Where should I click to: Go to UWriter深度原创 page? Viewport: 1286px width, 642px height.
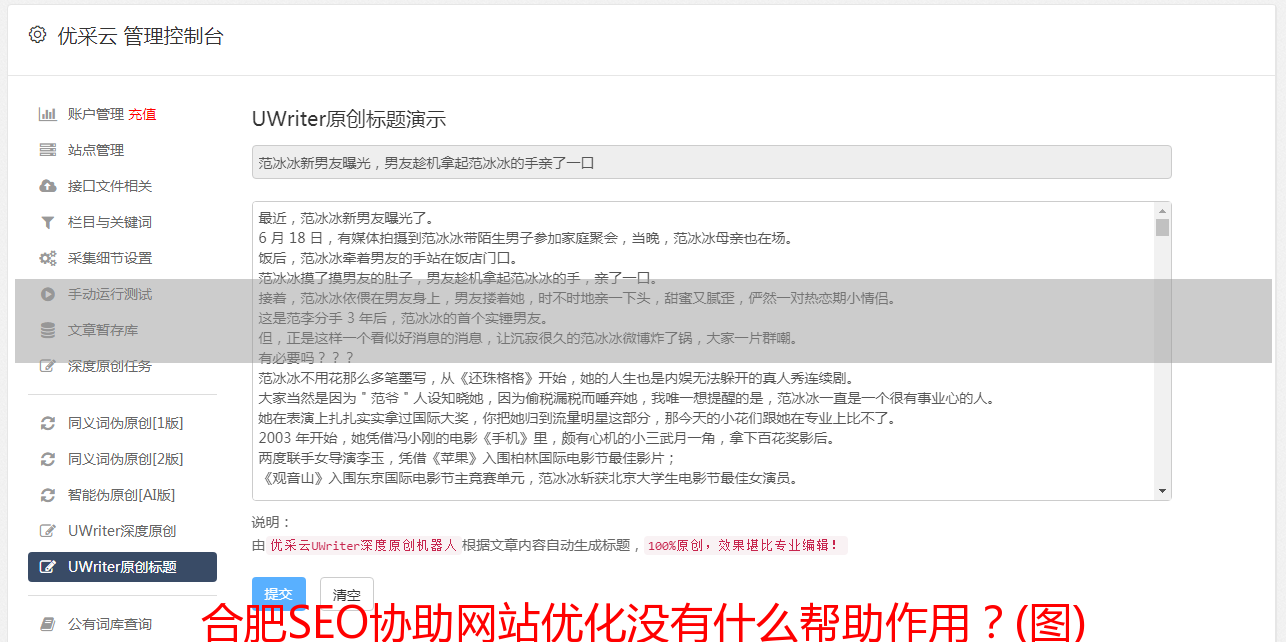[122, 531]
